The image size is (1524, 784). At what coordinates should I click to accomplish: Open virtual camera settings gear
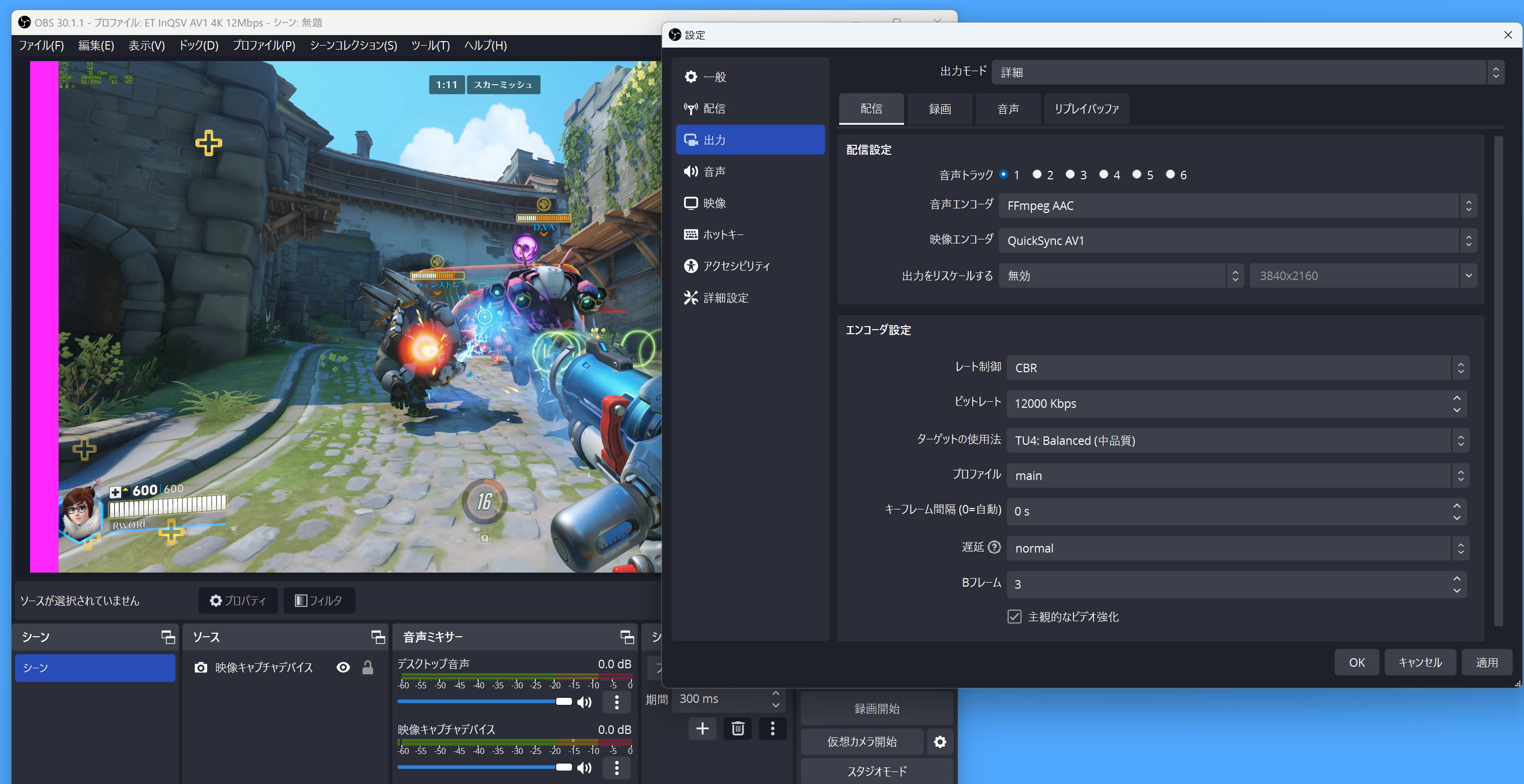point(940,741)
